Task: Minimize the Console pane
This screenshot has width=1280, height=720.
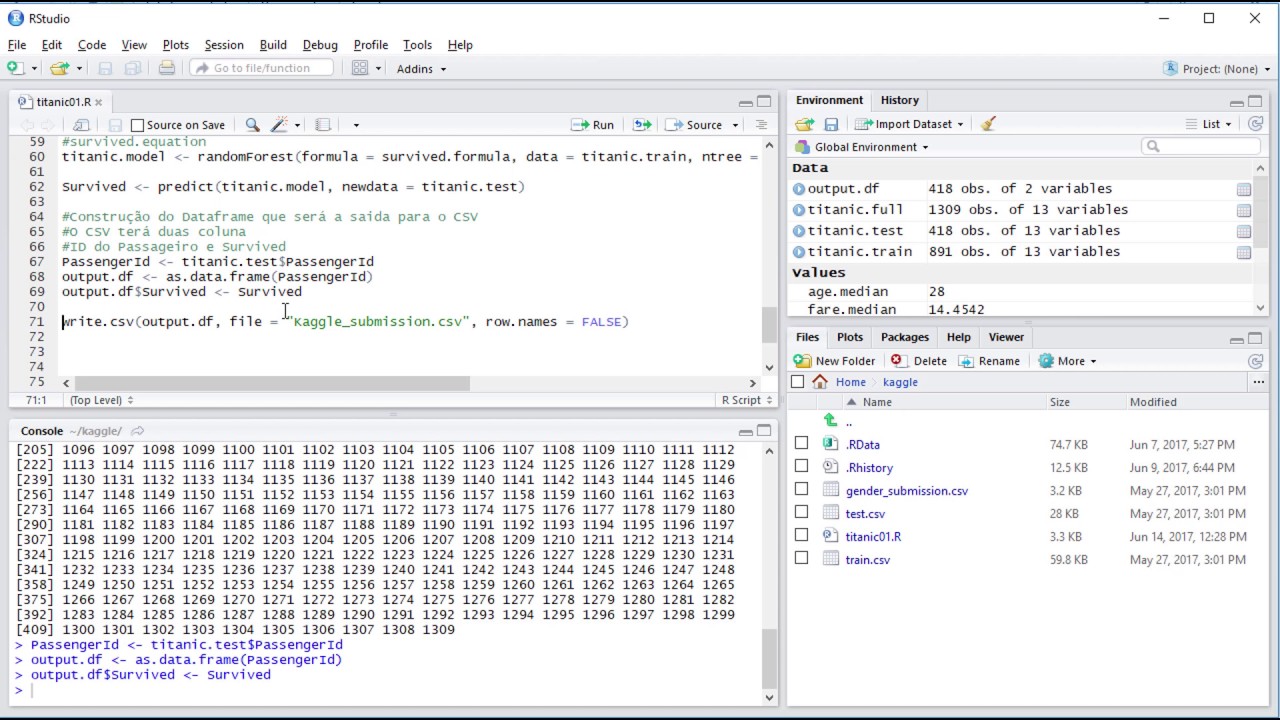Action: point(745,431)
